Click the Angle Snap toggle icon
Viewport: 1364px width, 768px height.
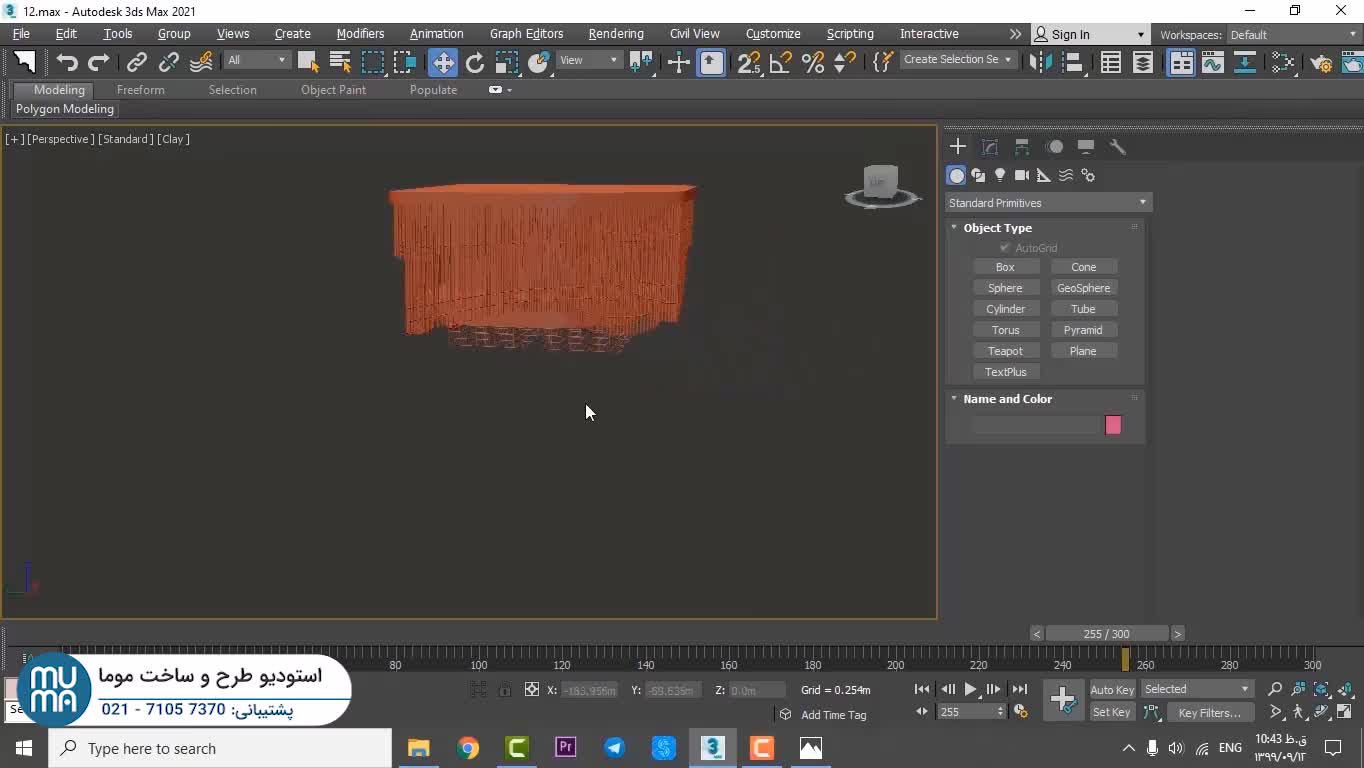click(x=781, y=62)
